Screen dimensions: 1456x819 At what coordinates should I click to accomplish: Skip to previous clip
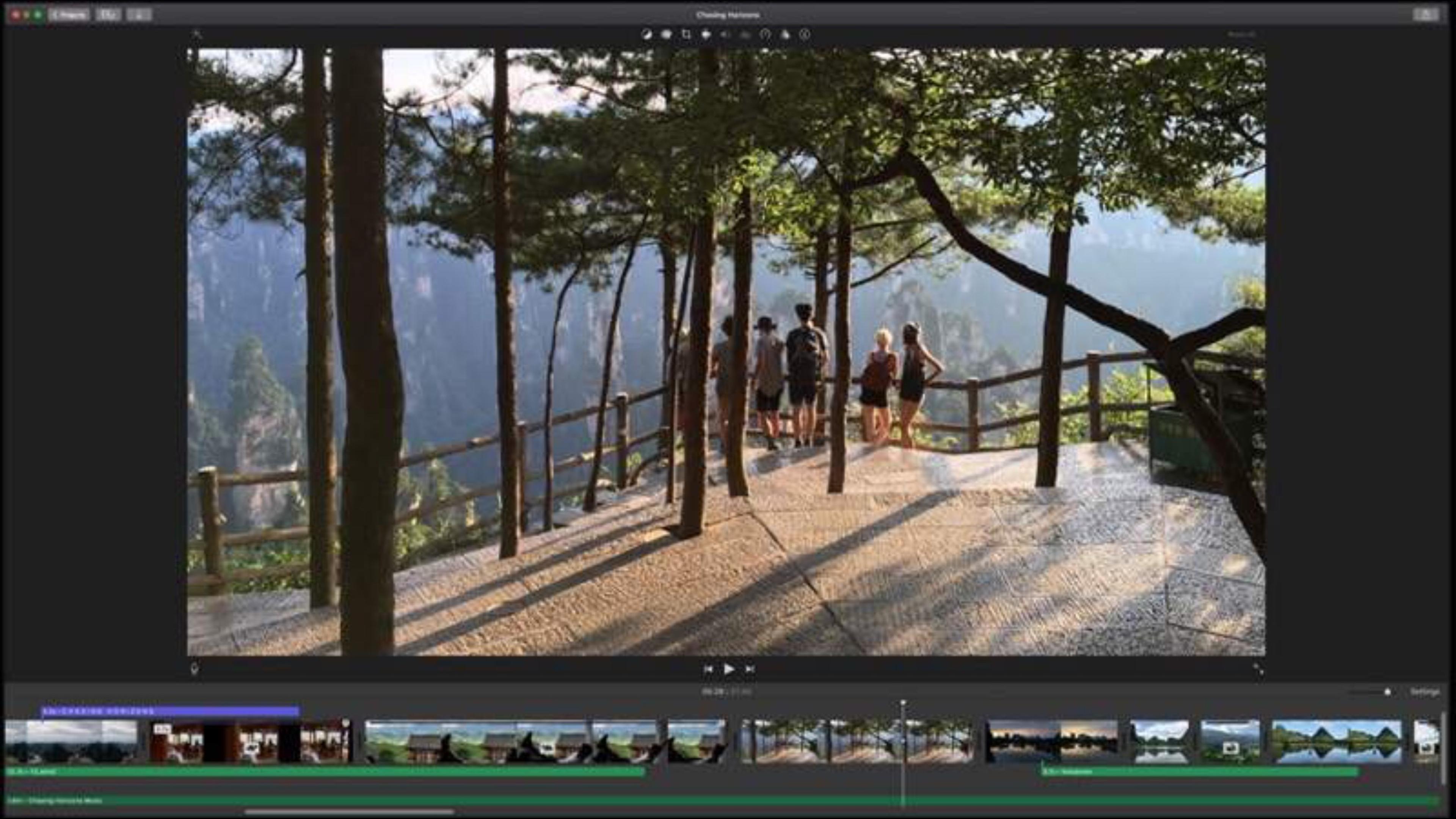tap(708, 669)
